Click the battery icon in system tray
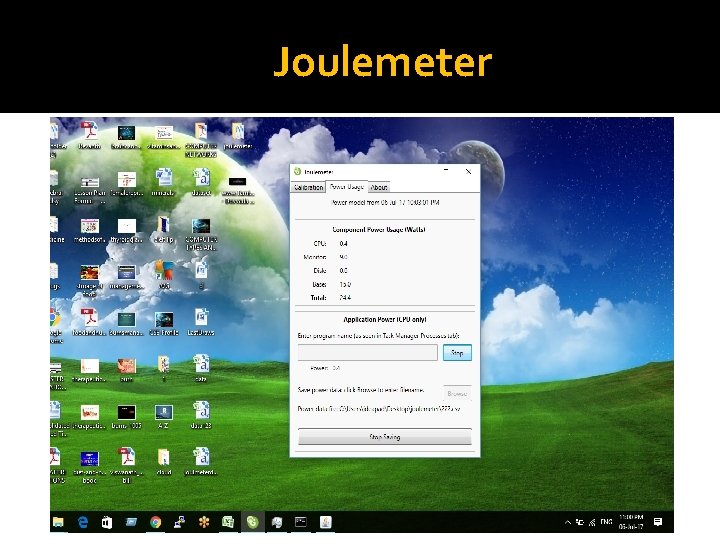 pyautogui.click(x=580, y=522)
